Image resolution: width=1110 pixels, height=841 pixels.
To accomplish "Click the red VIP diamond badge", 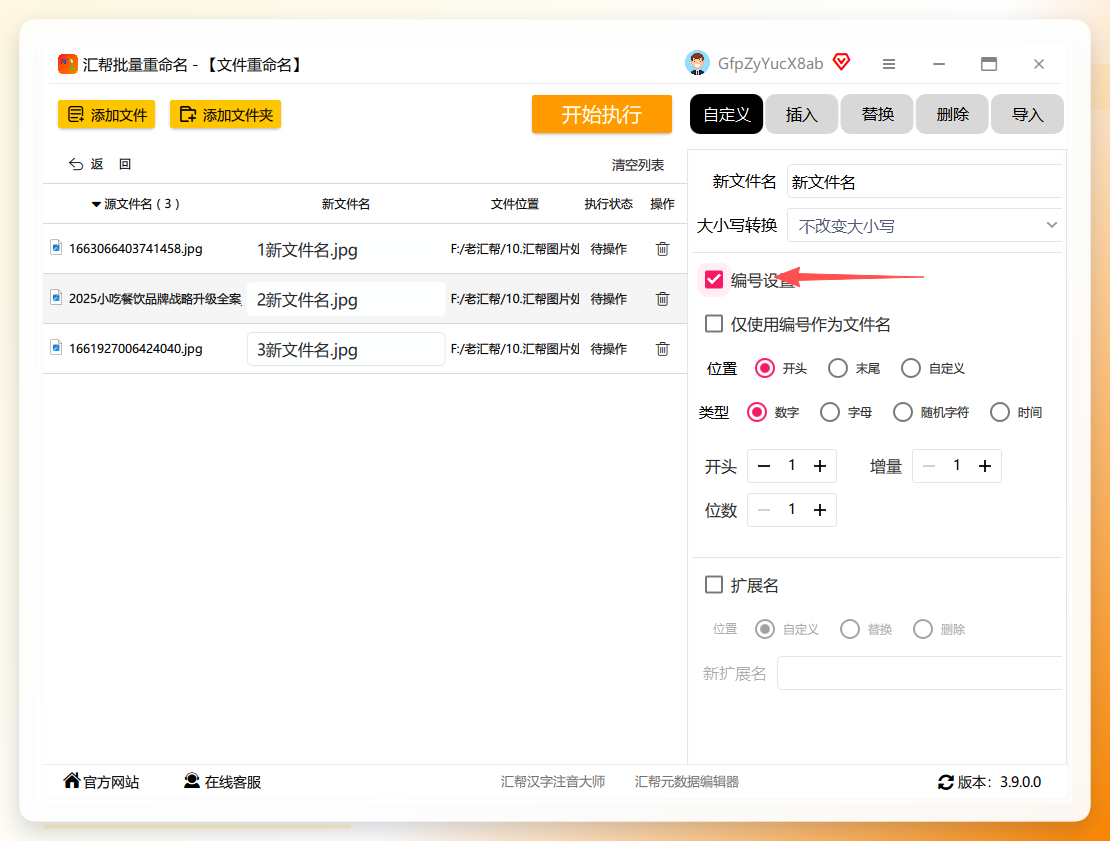I will coord(841,62).
